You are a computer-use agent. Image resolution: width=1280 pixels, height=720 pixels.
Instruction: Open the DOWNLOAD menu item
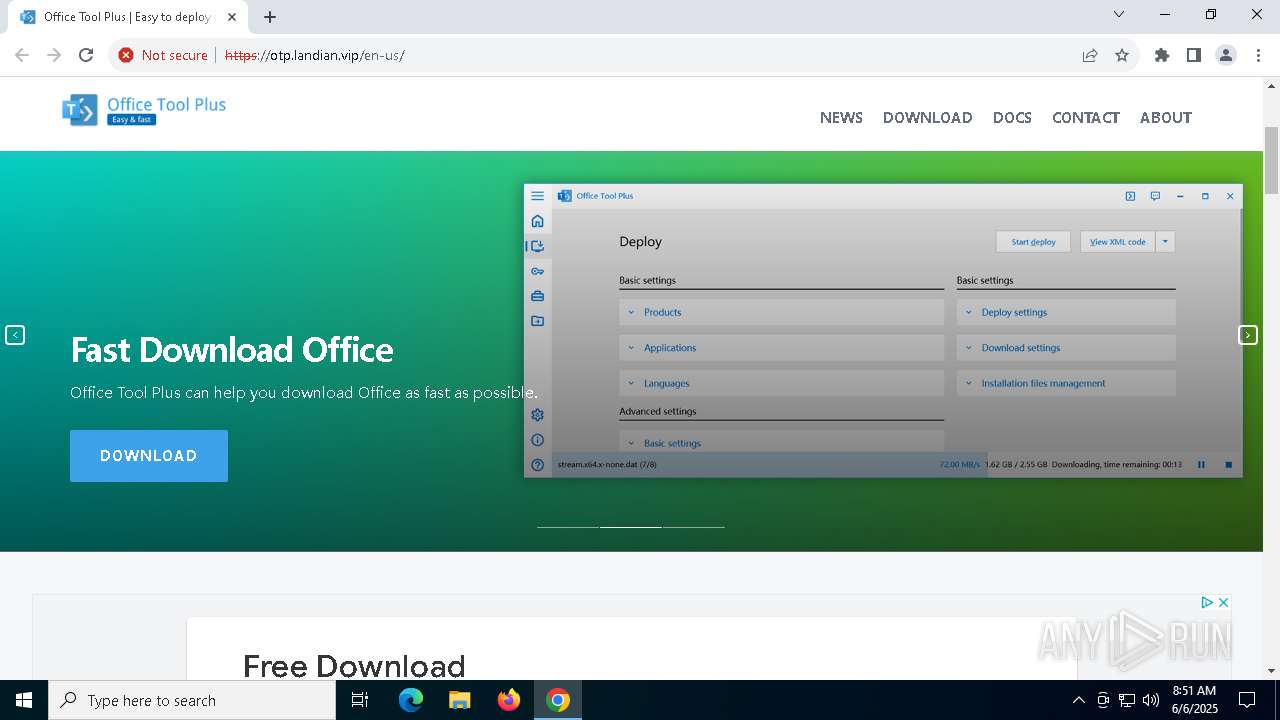point(927,117)
